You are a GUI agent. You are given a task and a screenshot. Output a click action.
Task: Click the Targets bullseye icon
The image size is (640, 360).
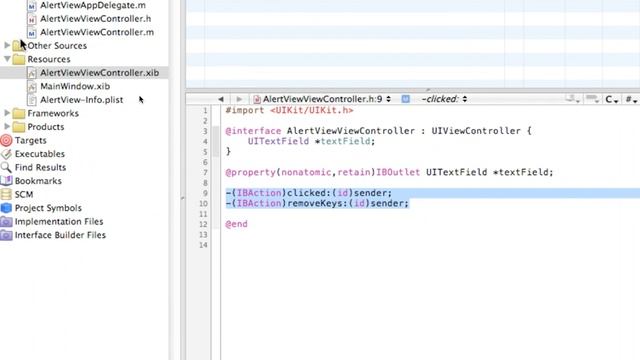(6, 140)
